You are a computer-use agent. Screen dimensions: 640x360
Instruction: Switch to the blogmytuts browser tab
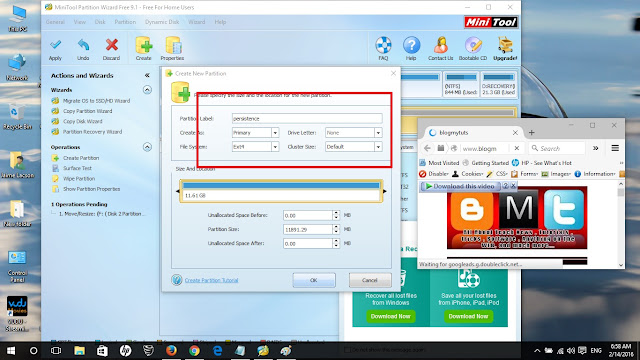(471, 133)
